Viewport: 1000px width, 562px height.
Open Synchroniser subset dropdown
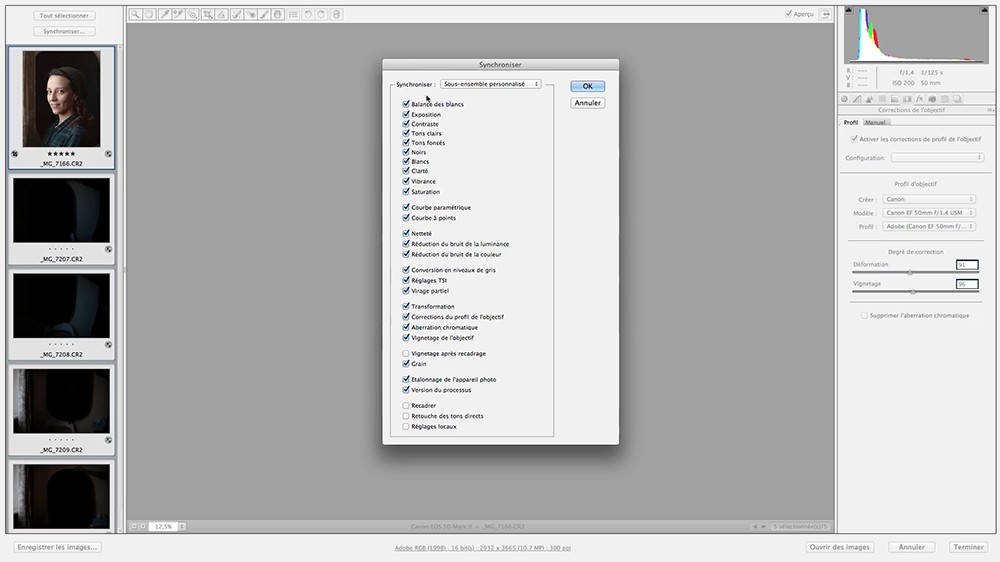pos(490,84)
